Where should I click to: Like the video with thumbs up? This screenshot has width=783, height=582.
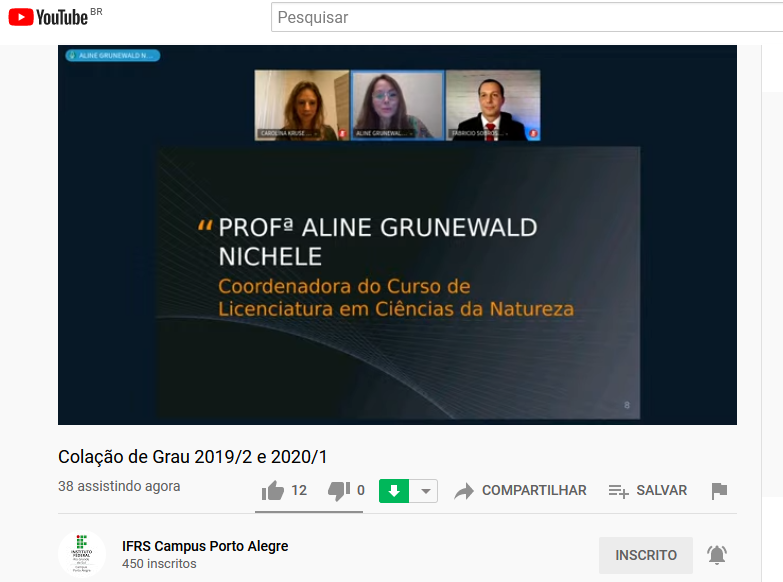273,490
